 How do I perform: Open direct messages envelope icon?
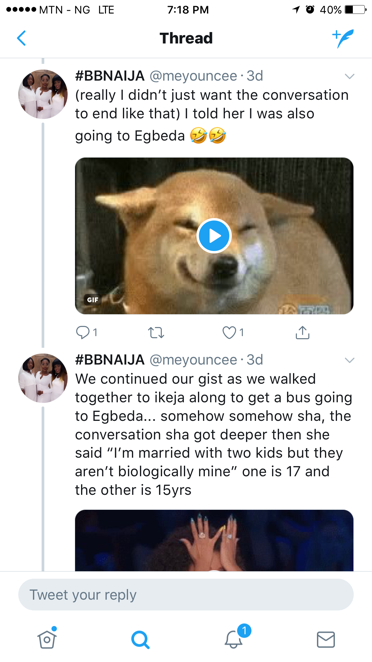[326, 639]
